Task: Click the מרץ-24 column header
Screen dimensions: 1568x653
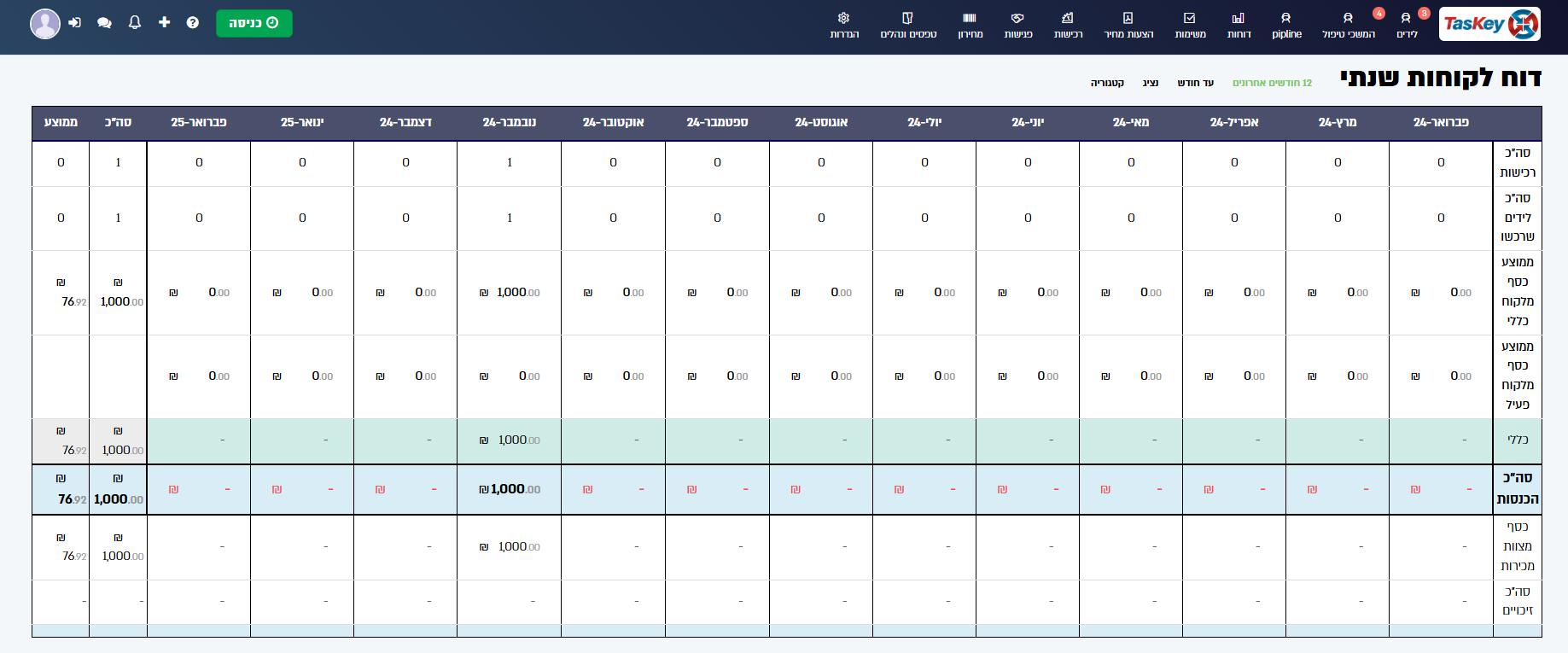Action: 1338,123
